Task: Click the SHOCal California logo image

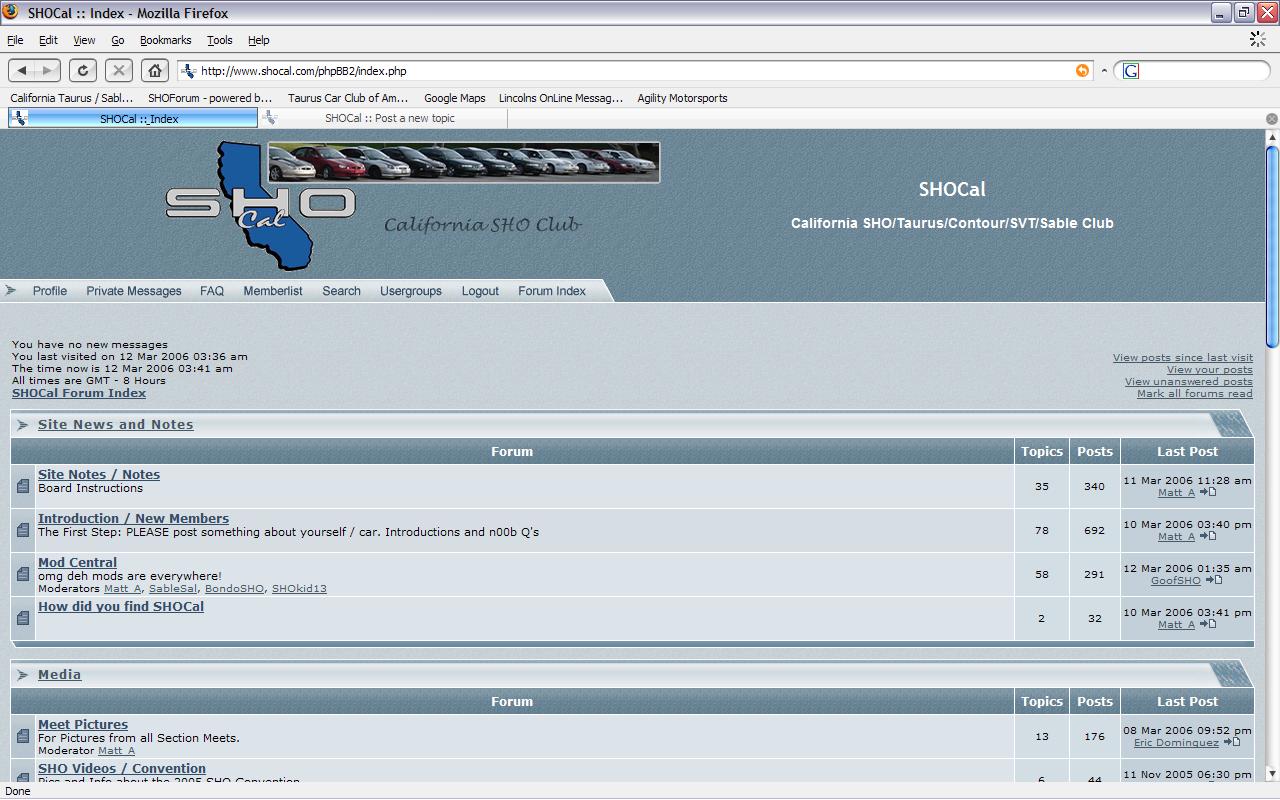Action: [262, 206]
